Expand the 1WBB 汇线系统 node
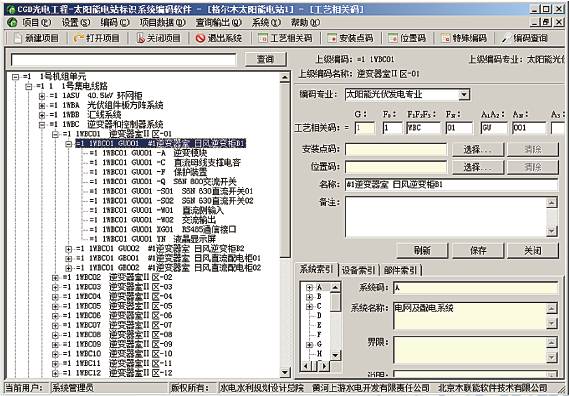This screenshot has width=569, height=396. tap(42, 115)
